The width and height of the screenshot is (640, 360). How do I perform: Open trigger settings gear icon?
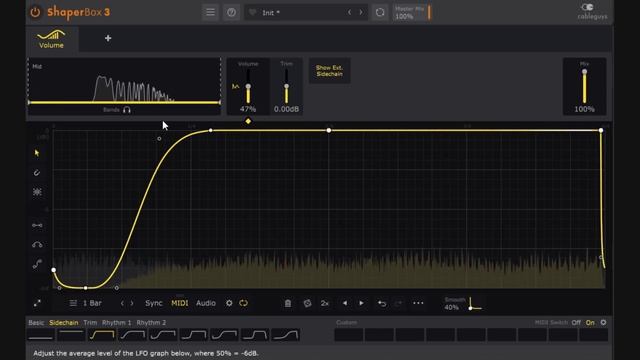(x=229, y=303)
